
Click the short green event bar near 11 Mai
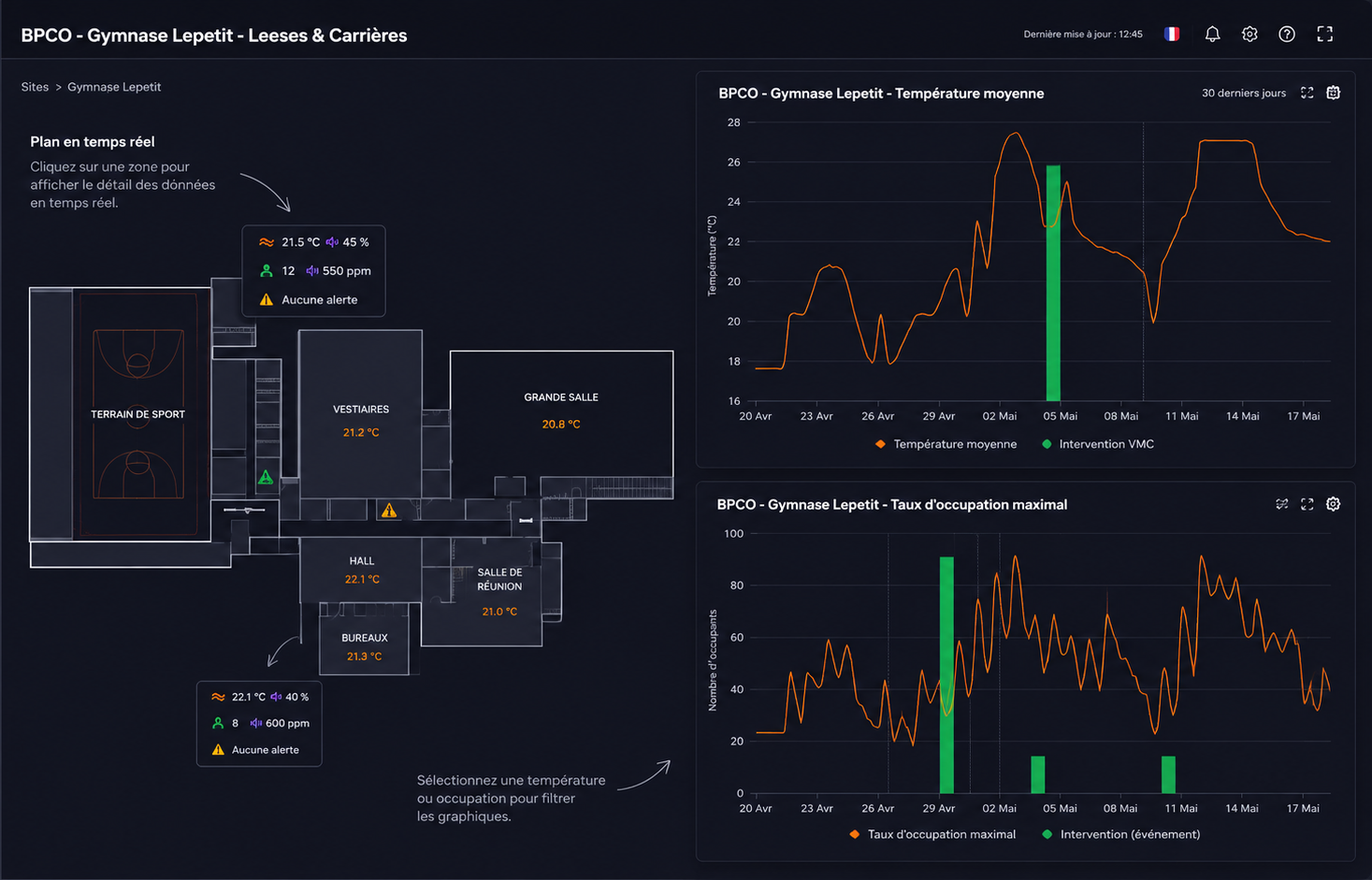click(x=1168, y=774)
